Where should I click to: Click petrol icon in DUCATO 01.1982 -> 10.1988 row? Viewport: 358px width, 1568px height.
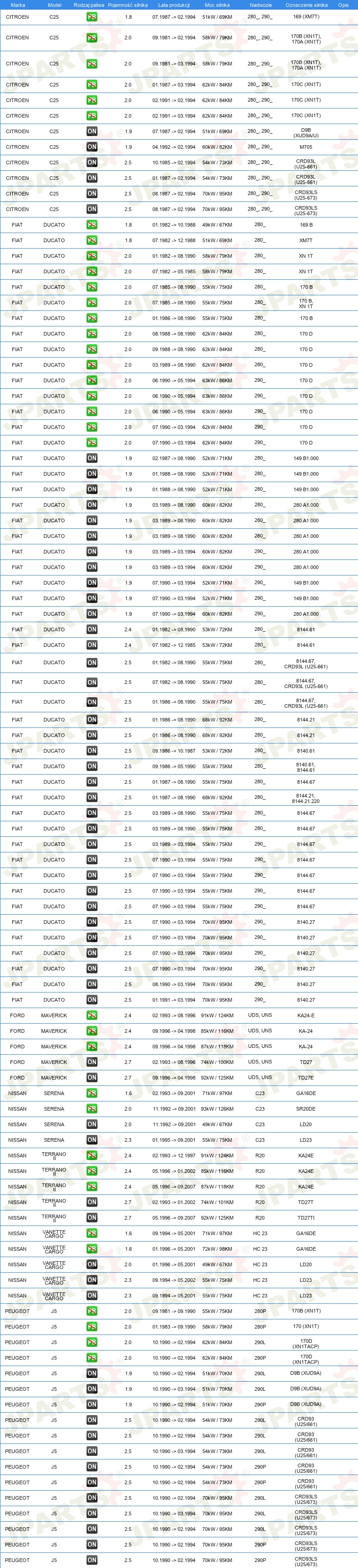point(91,225)
